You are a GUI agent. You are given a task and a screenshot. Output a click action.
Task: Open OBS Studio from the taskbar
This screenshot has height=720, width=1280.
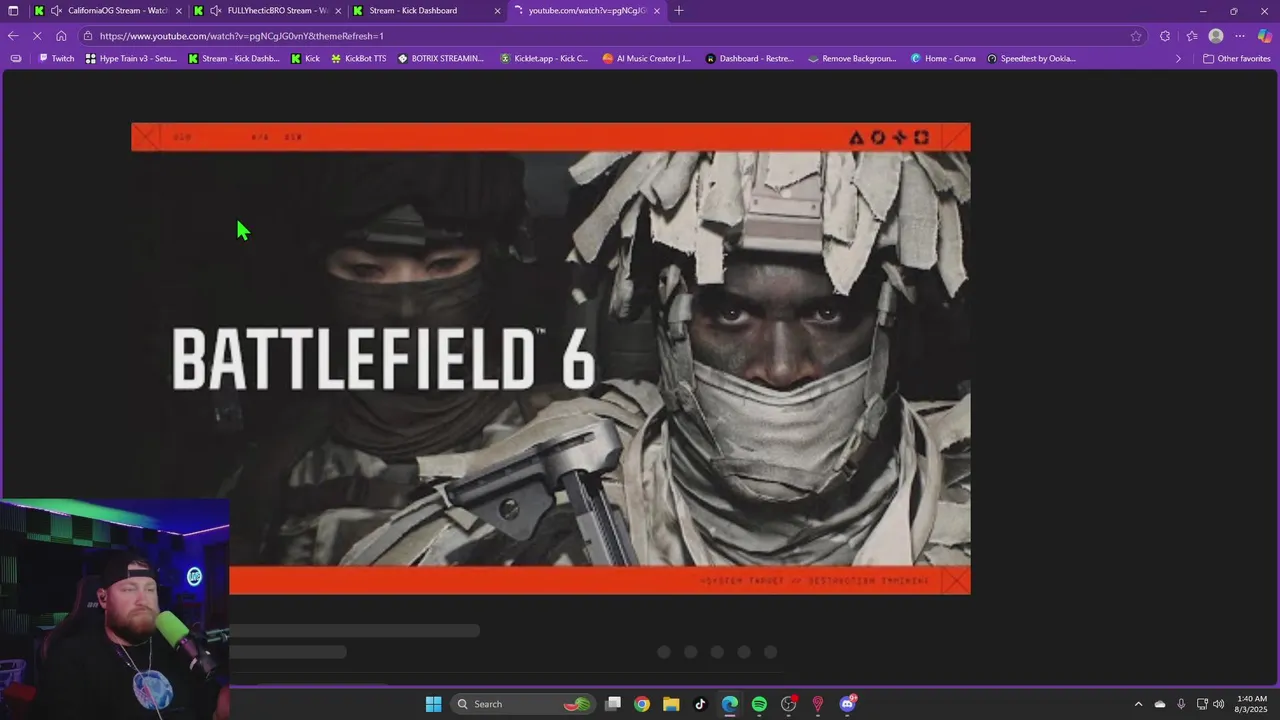(789, 704)
